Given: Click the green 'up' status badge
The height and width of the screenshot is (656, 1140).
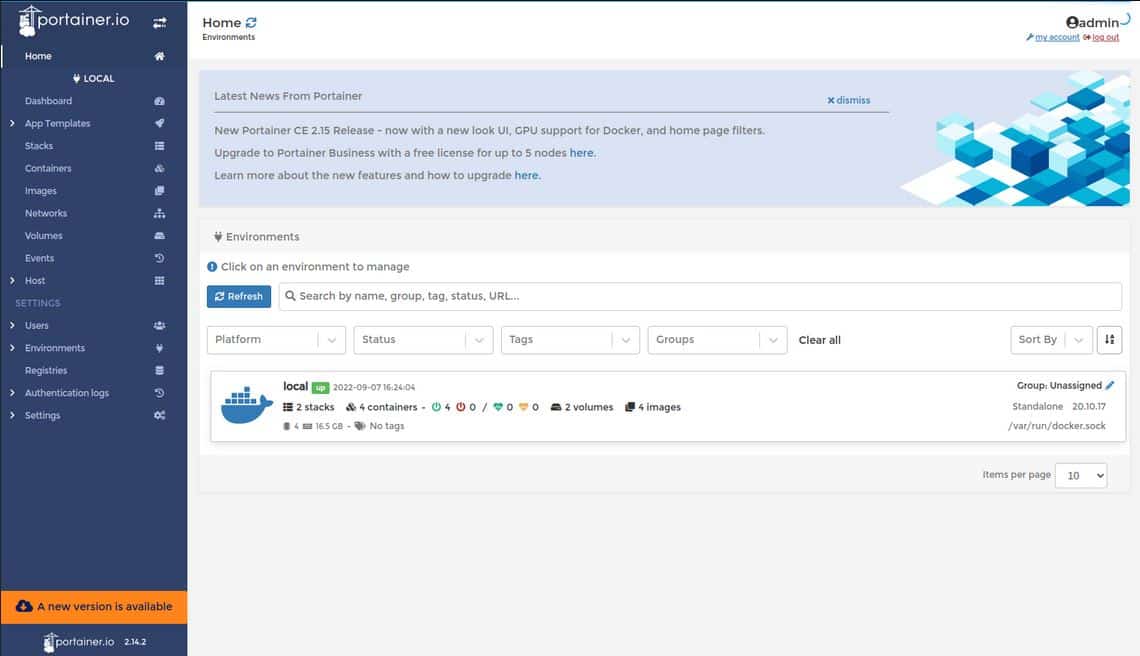Looking at the screenshot, I should click(x=321, y=388).
